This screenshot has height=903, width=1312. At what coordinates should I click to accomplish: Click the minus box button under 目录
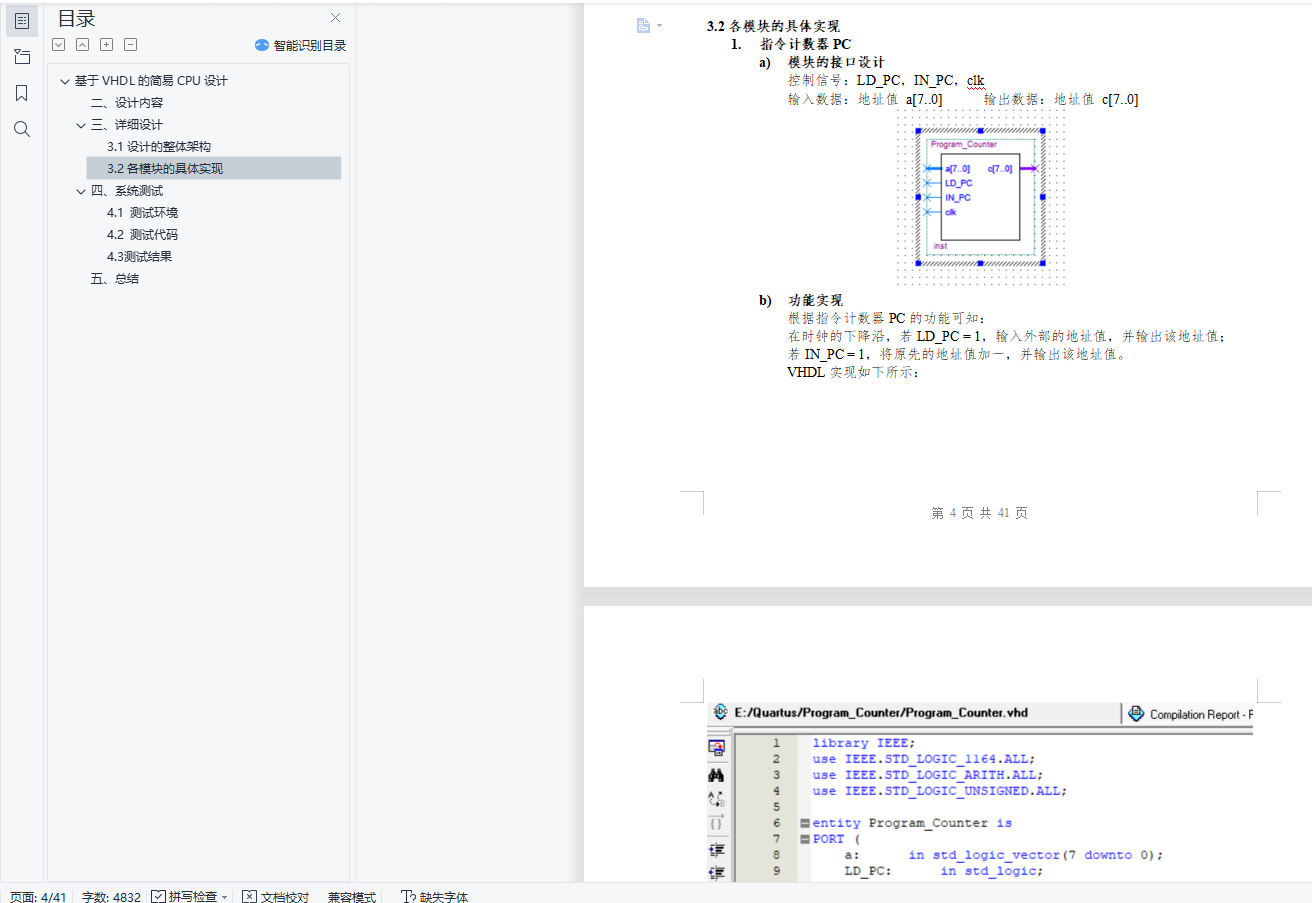[x=130, y=44]
